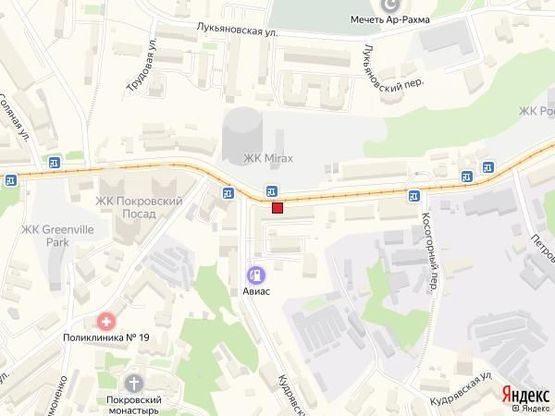Screen dimensions: 555x416
Task: Open the Яндекс logo
Action: [x=526, y=395]
